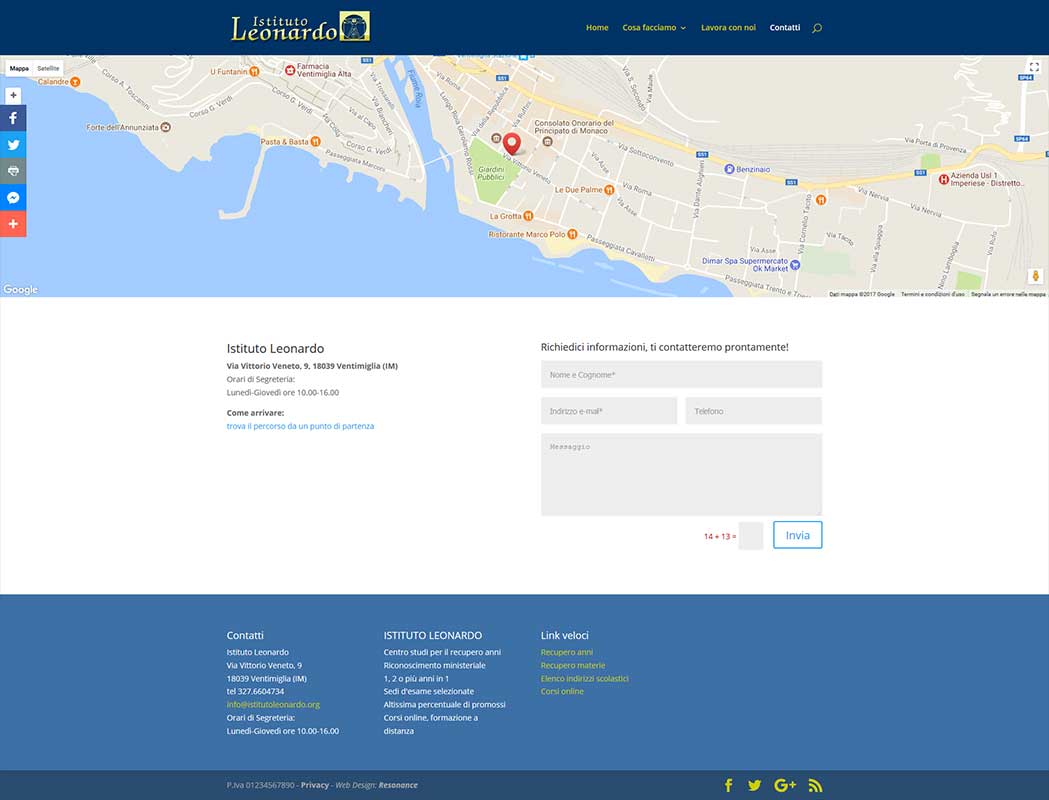Open the search icon in header

[817, 28]
